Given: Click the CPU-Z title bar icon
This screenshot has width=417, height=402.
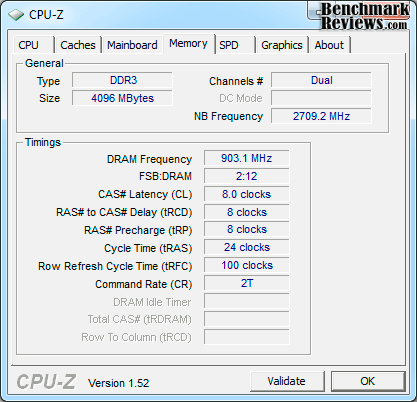Looking at the screenshot, I should coord(16,15).
